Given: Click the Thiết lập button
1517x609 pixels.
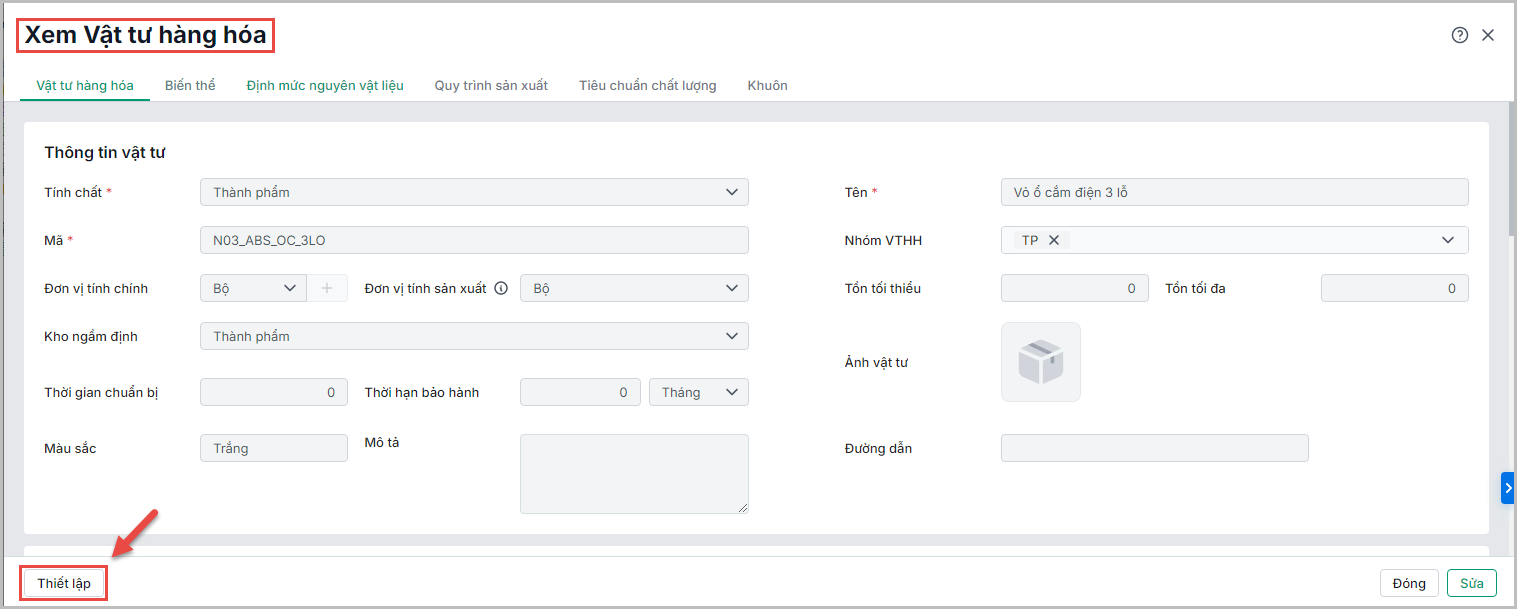Looking at the screenshot, I should pos(64,583).
